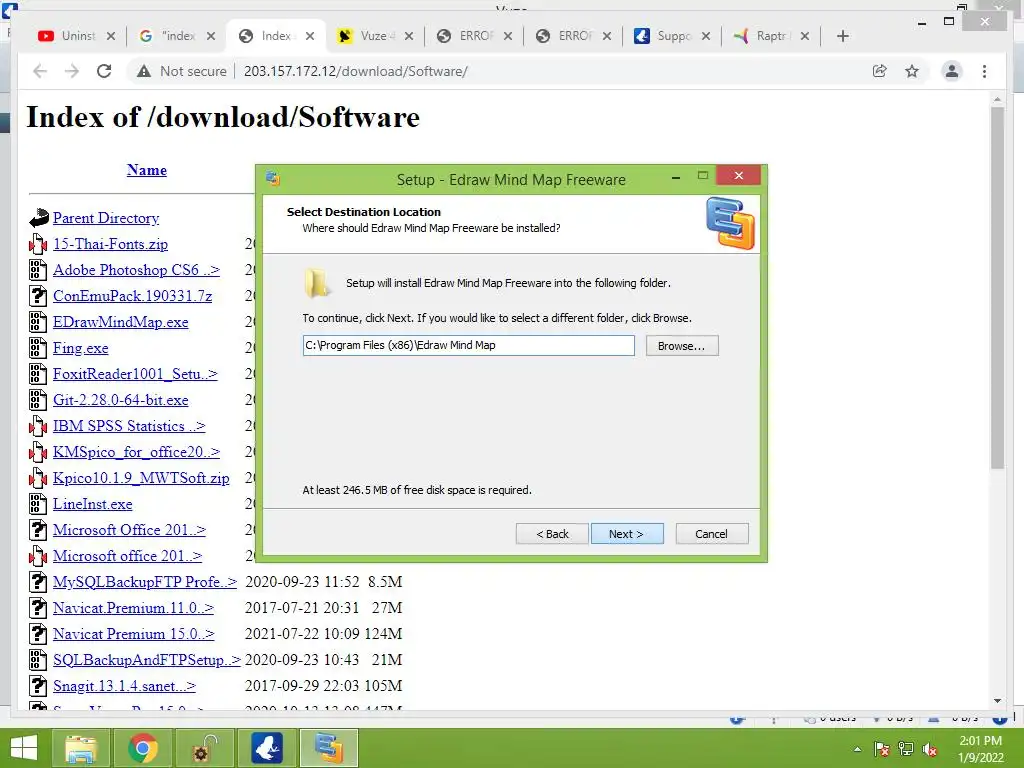Click the Back button in the setup wizard
Image resolution: width=1024 pixels, height=768 pixels.
tap(552, 534)
